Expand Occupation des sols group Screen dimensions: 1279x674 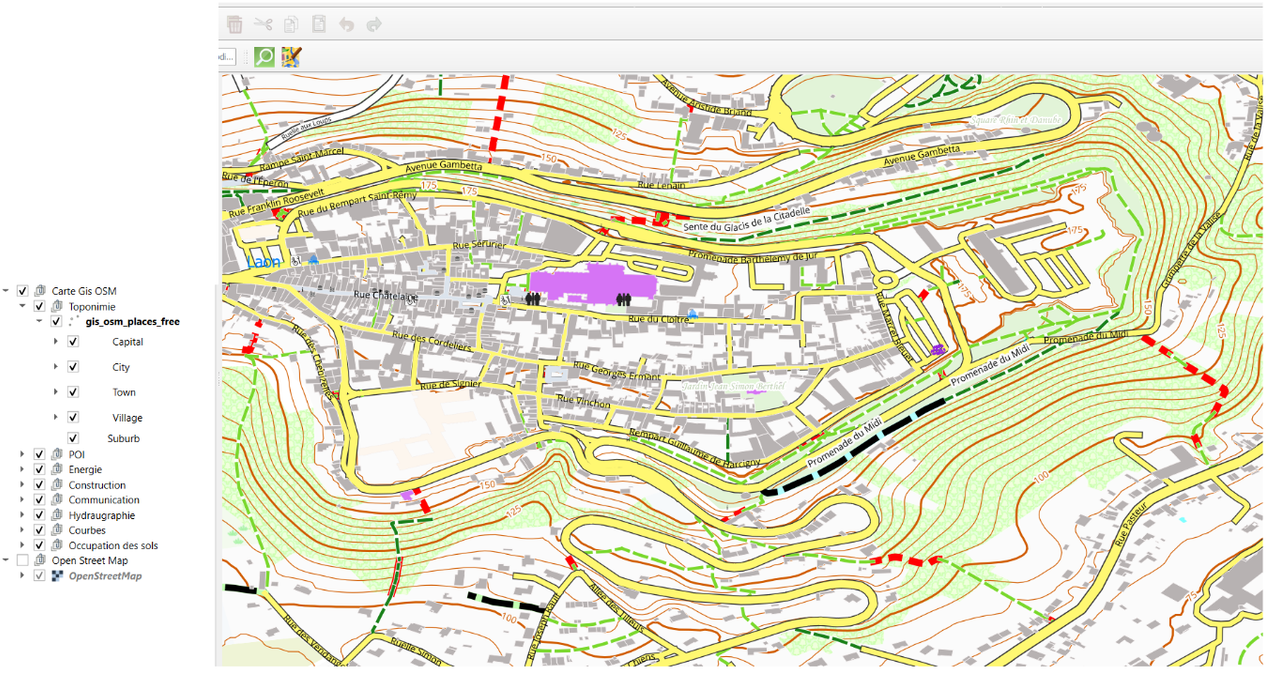point(23,546)
